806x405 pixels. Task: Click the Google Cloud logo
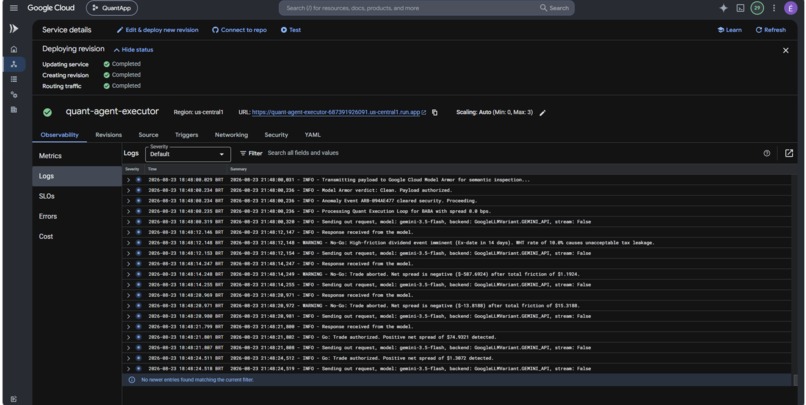(x=51, y=8)
